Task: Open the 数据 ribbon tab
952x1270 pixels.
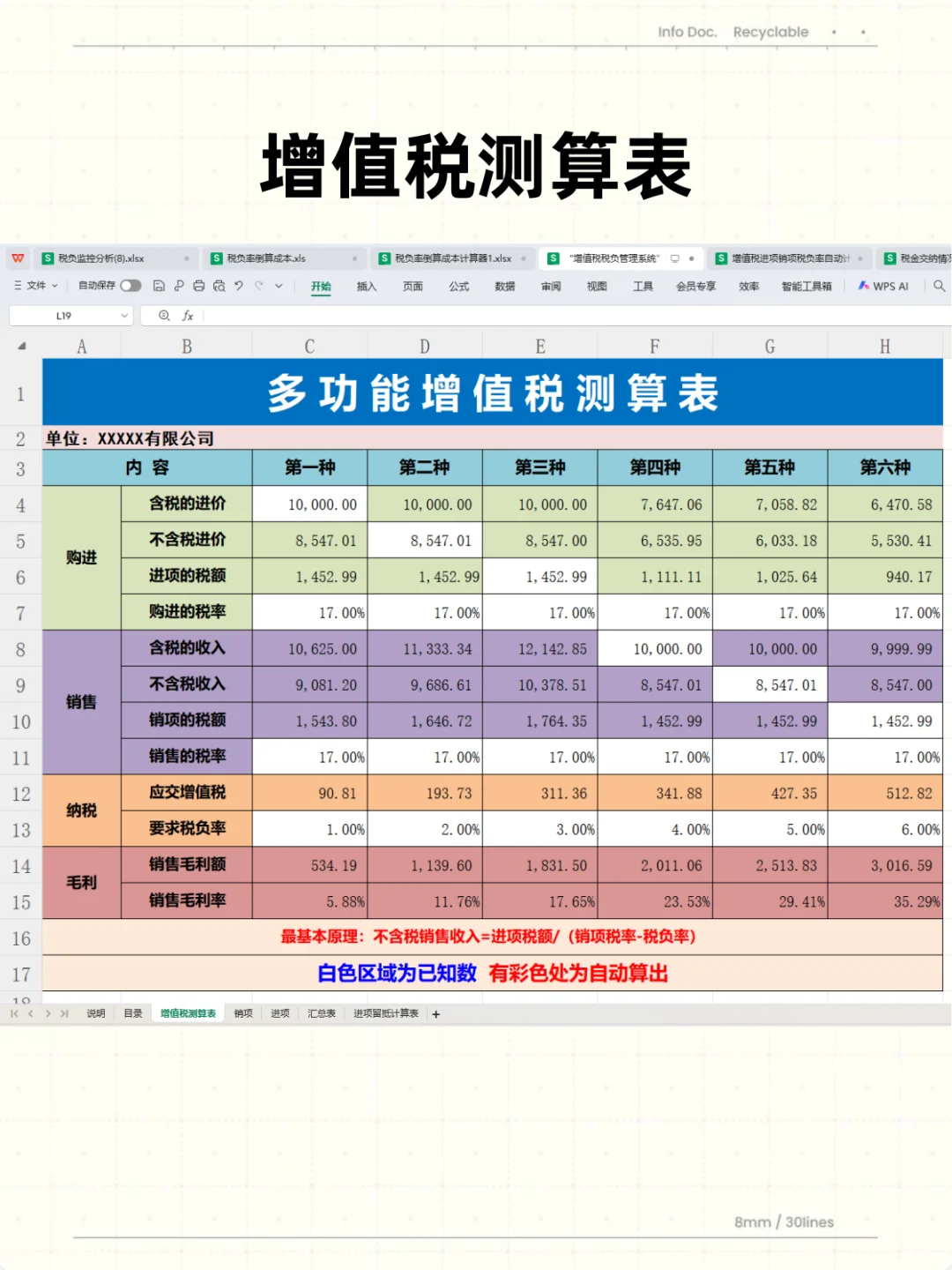Action: coord(505,287)
